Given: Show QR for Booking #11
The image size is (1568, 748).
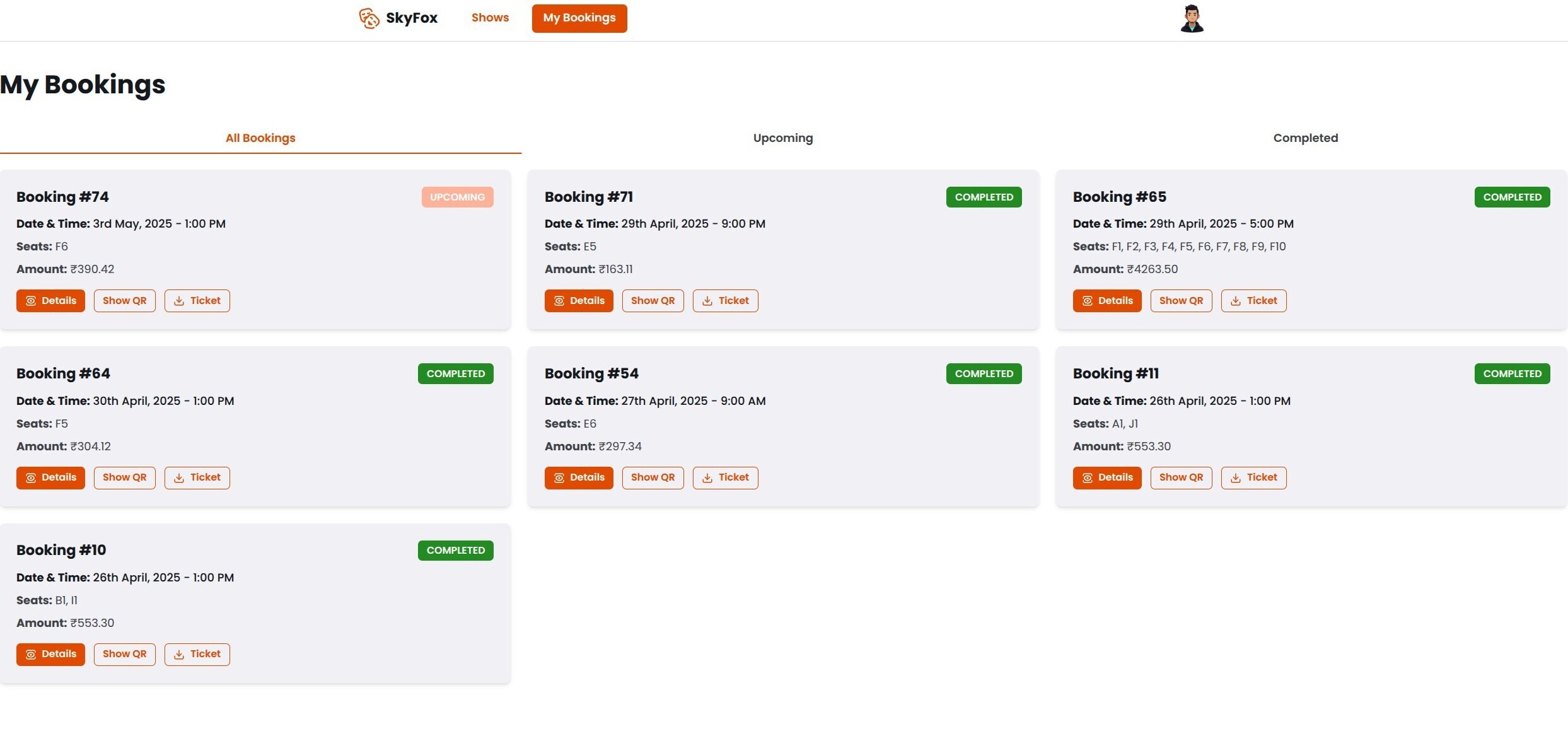Looking at the screenshot, I should point(1182,477).
